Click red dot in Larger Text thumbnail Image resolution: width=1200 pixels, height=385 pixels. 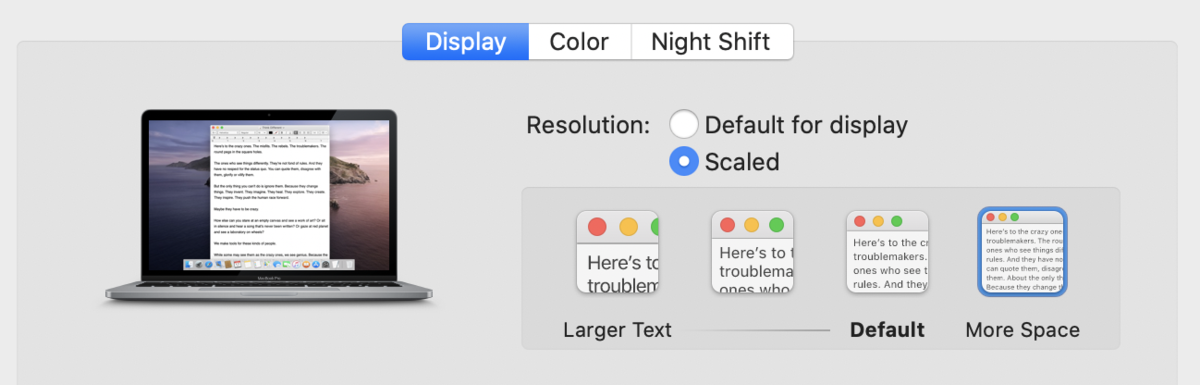598,227
